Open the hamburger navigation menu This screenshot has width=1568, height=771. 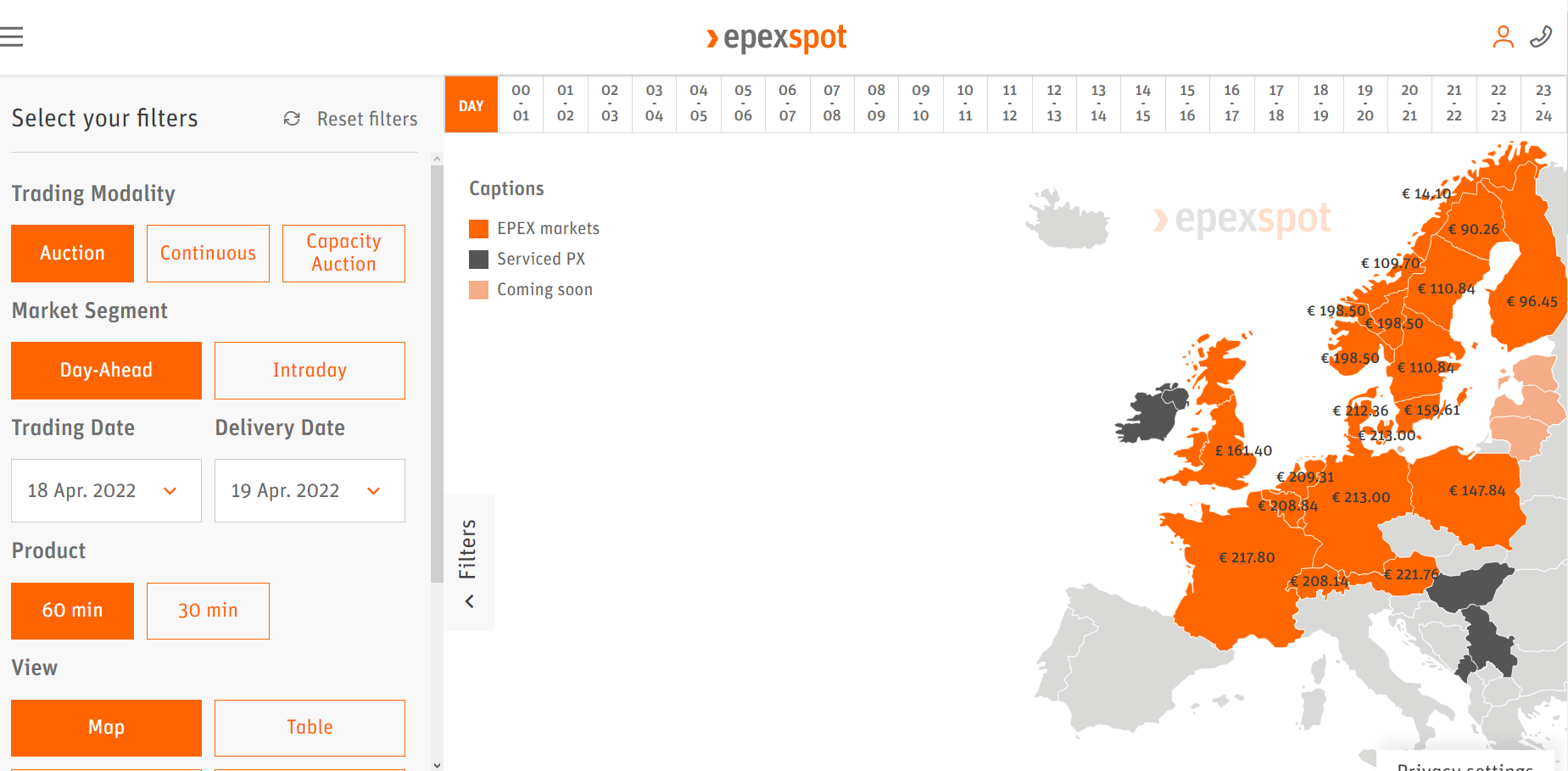point(12,36)
